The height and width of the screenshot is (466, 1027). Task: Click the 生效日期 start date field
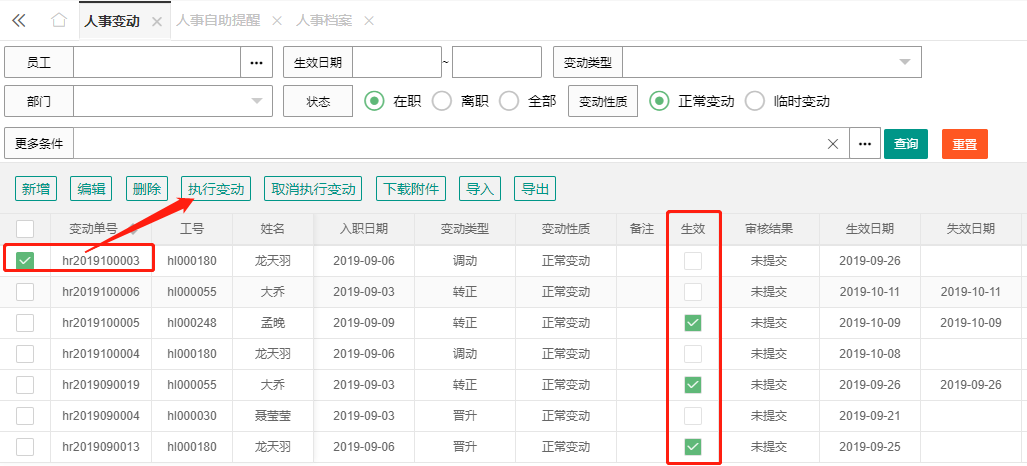(x=396, y=62)
